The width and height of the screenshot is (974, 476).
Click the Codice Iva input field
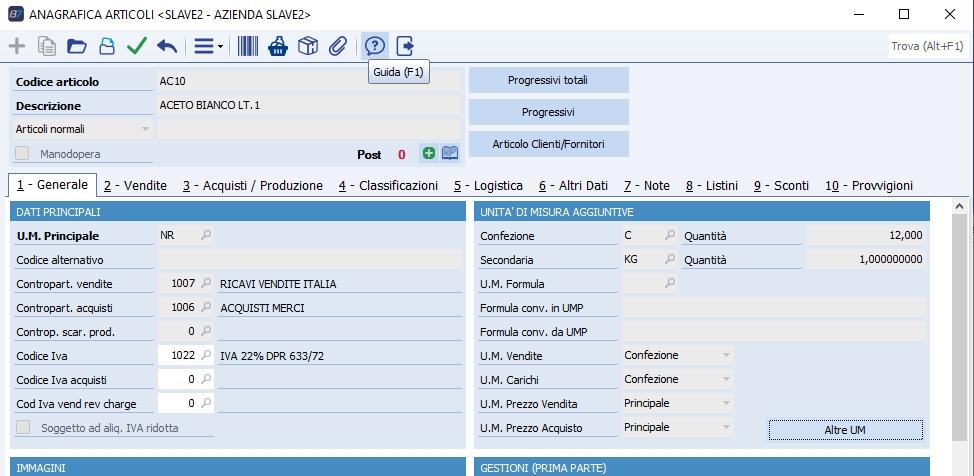pos(178,355)
